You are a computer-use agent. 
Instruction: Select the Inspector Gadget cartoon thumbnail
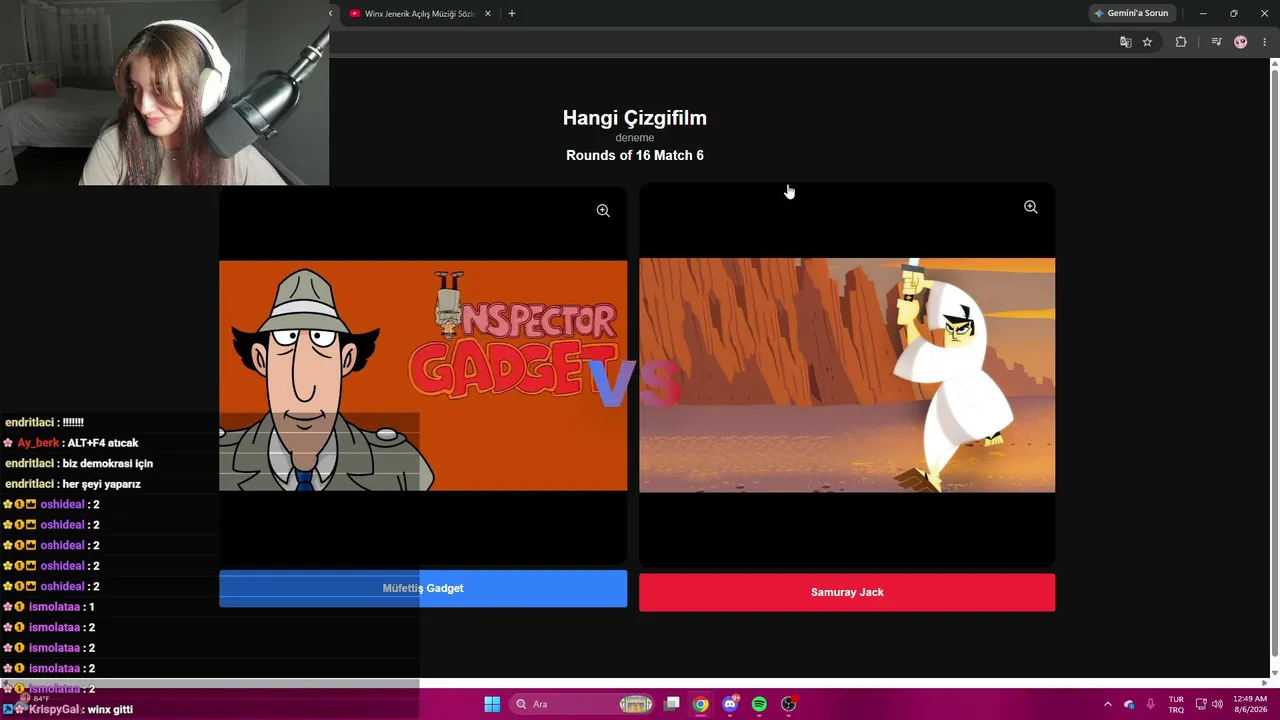pyautogui.click(x=423, y=376)
